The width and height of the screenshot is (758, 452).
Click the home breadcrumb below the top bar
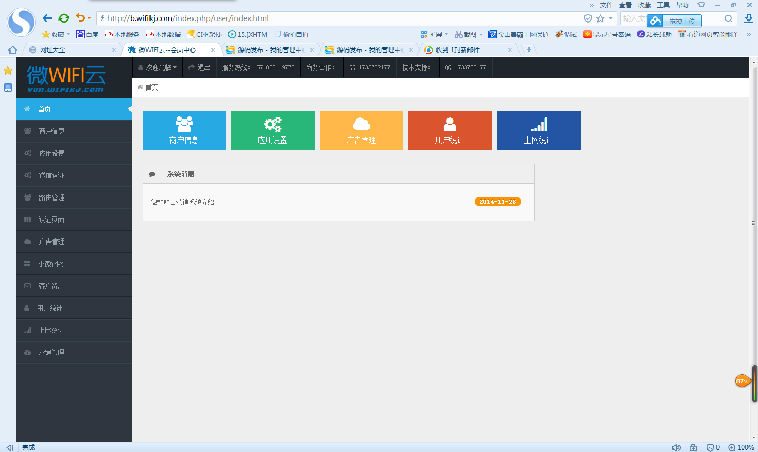click(148, 87)
